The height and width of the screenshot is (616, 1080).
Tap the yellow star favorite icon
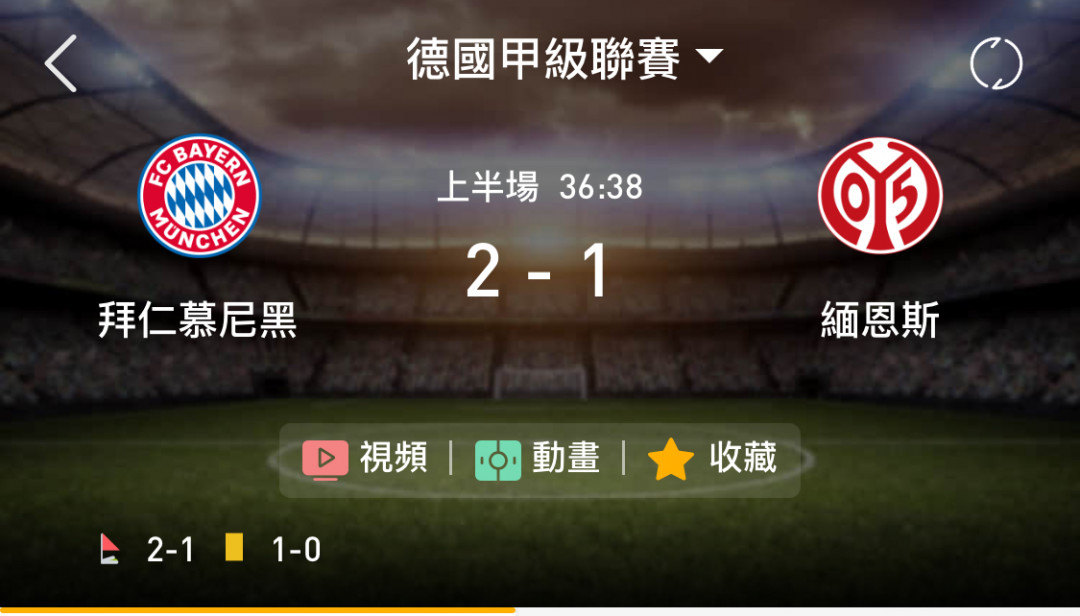click(671, 460)
